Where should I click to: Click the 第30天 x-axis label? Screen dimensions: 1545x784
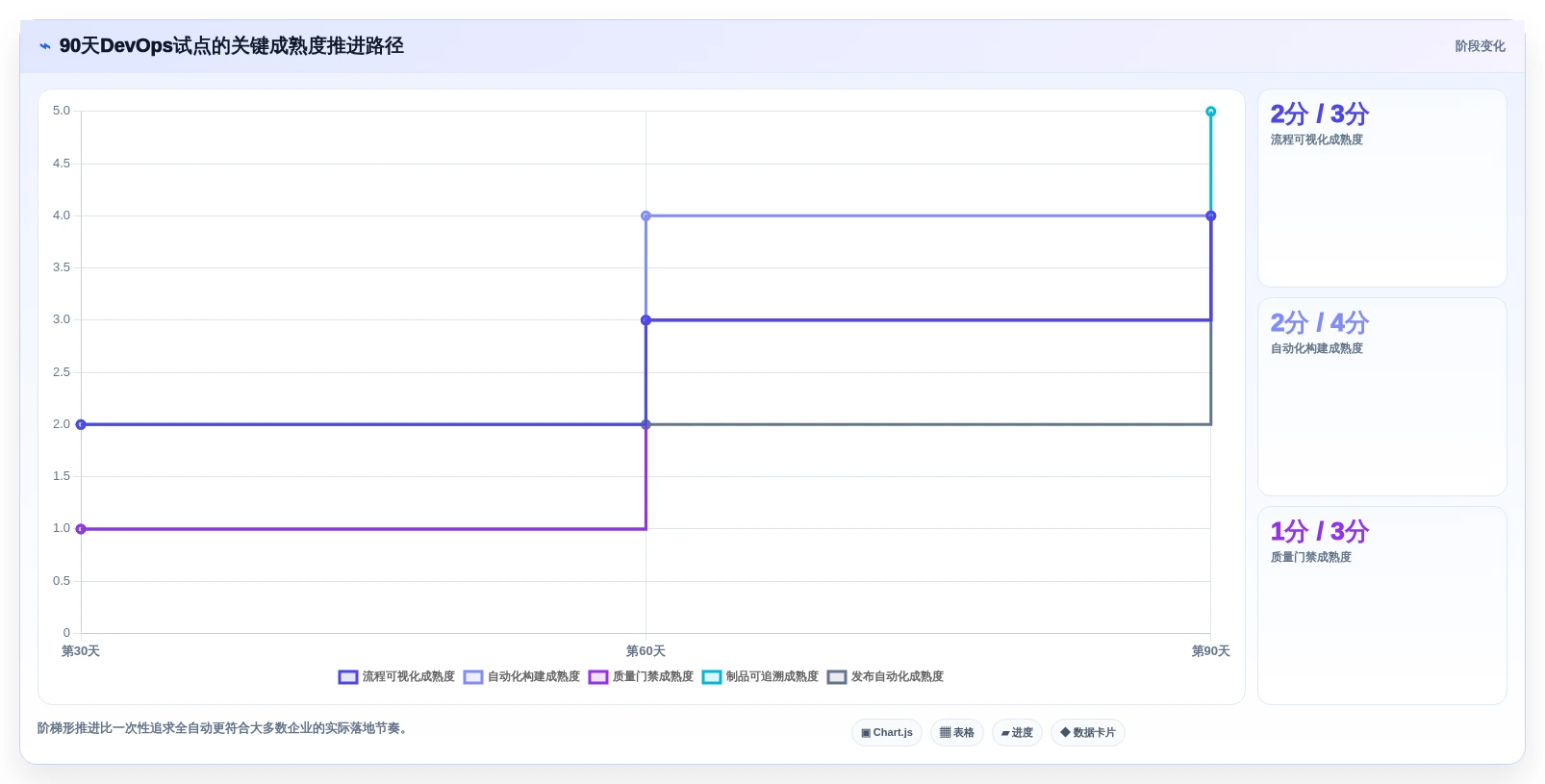coord(81,651)
